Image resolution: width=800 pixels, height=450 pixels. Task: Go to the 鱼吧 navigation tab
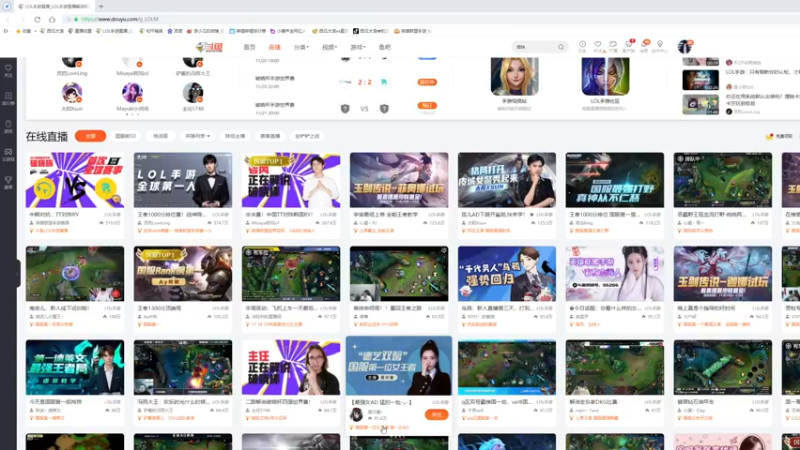[385, 47]
